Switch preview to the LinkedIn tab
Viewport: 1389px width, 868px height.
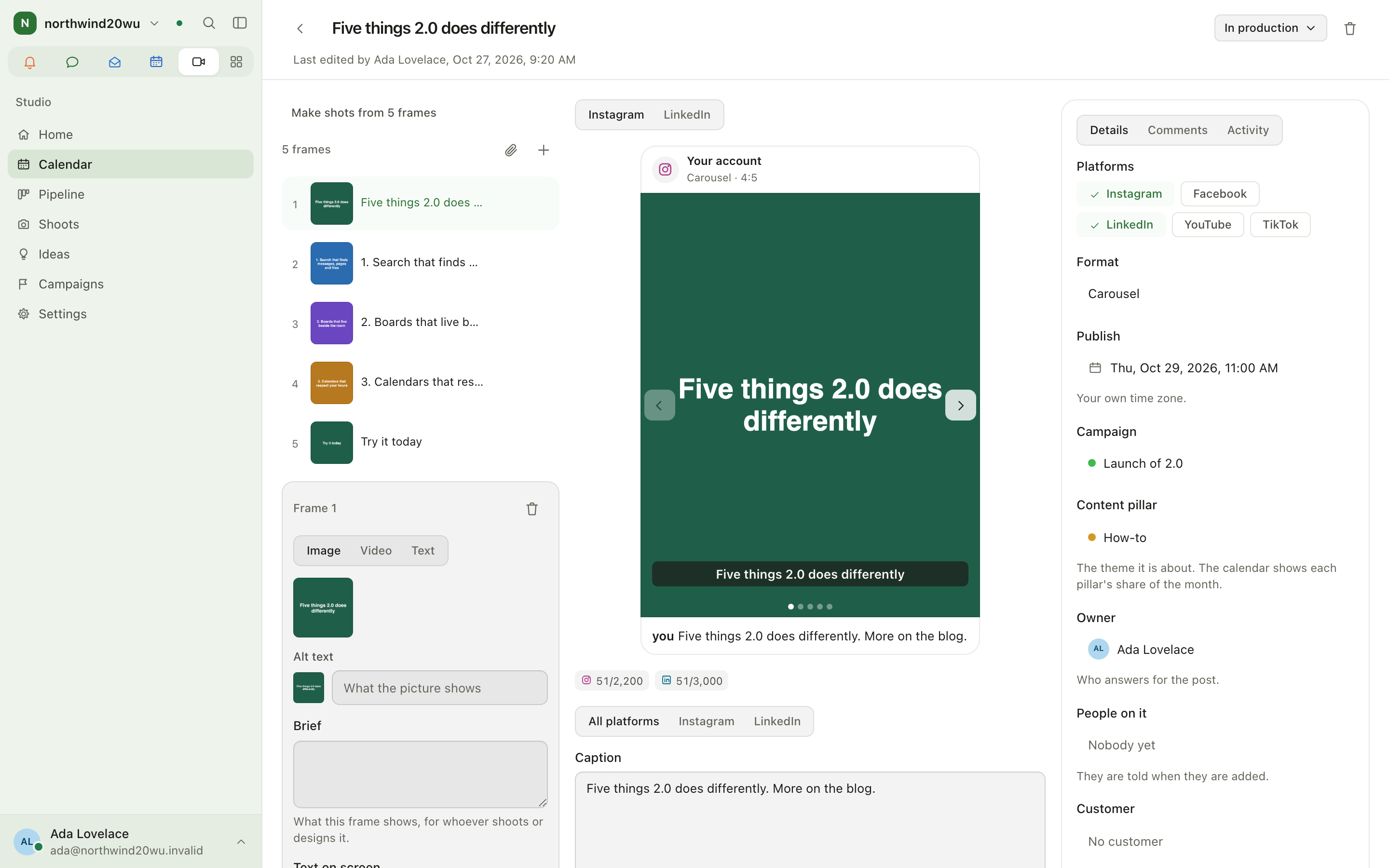686,115
